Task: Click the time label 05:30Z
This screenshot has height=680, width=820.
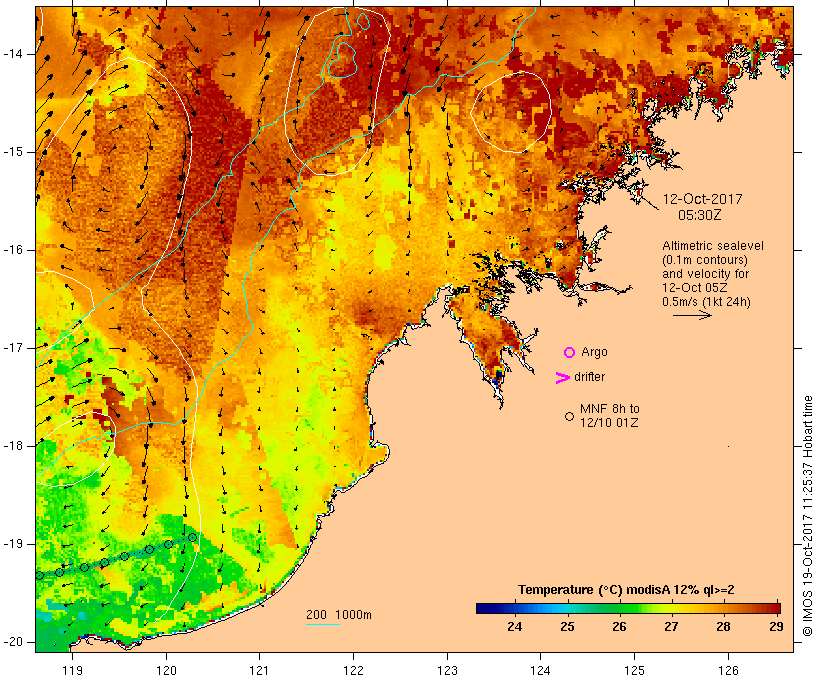Action: click(700, 215)
